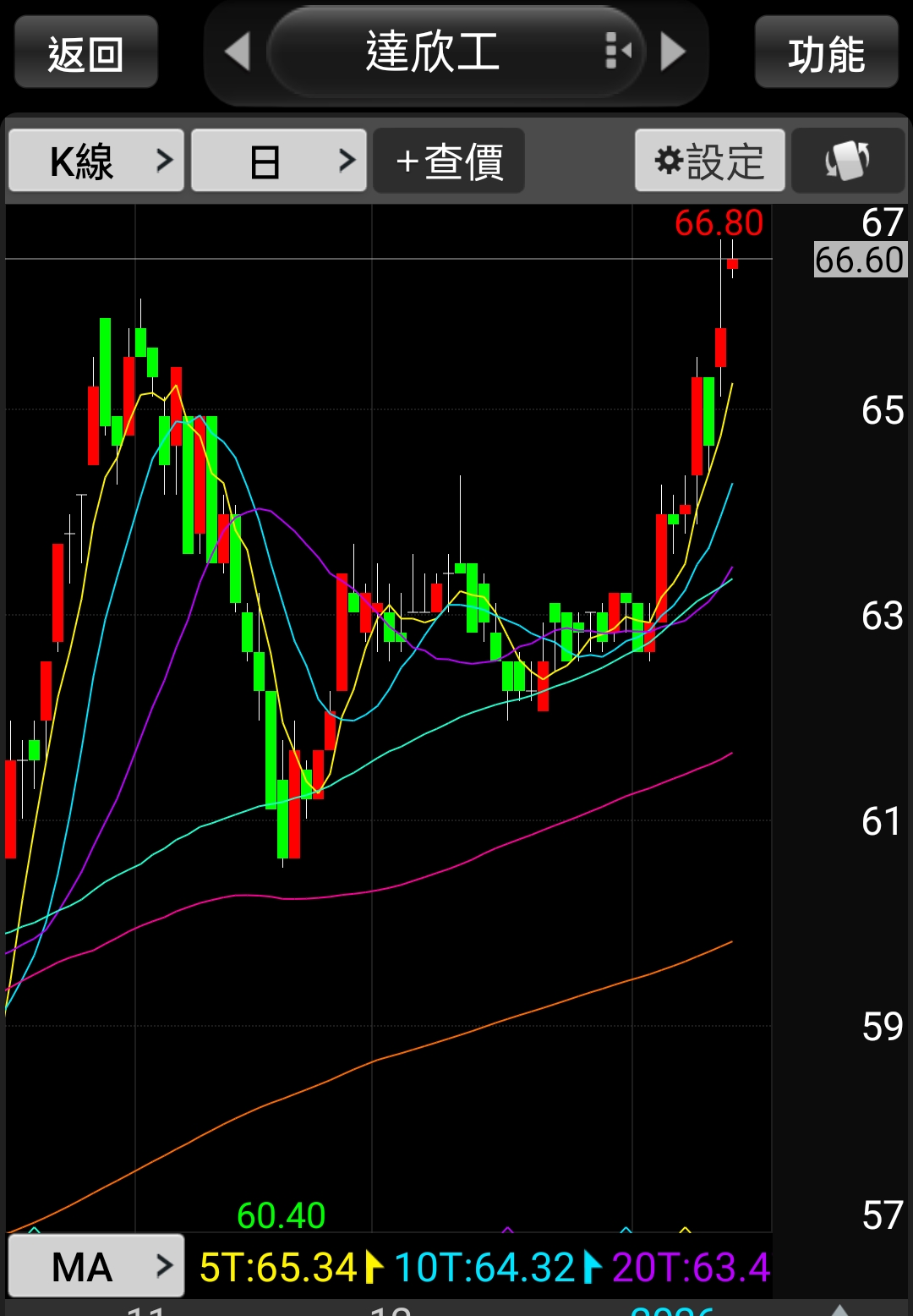Tap the +查價 price lookup button
This screenshot has width=913, height=1316.
pos(449,161)
